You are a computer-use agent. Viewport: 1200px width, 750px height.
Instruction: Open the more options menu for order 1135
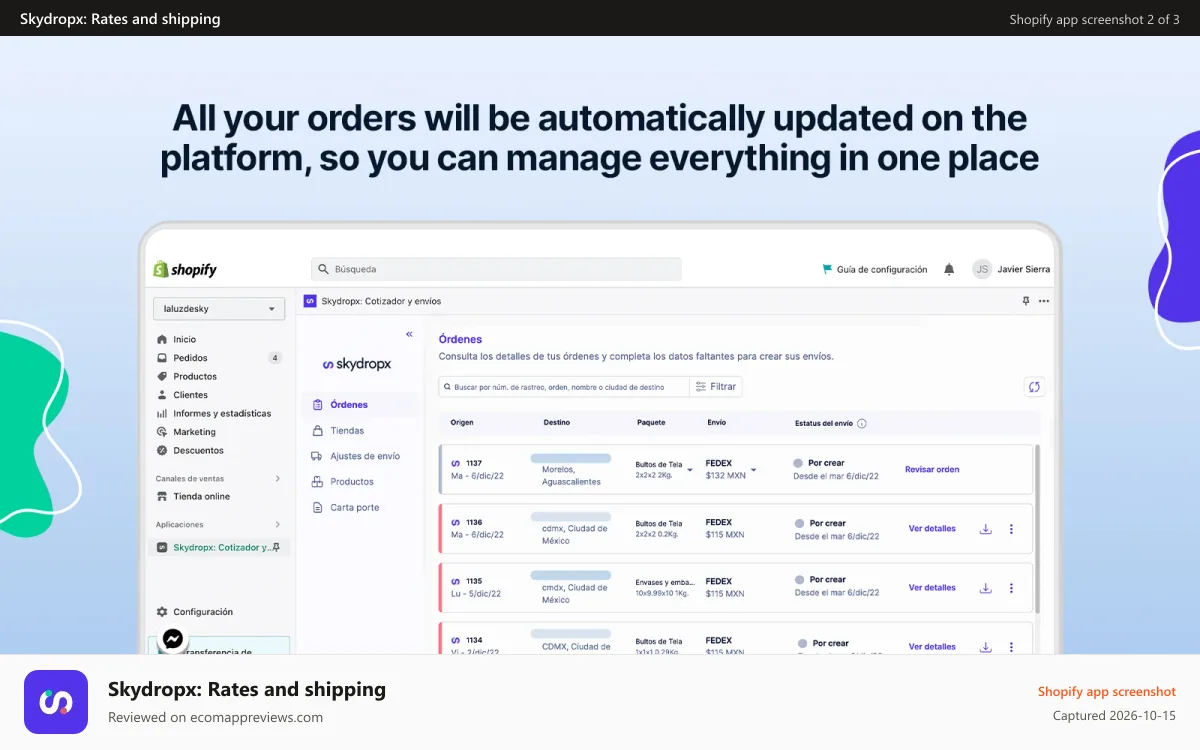point(1011,588)
